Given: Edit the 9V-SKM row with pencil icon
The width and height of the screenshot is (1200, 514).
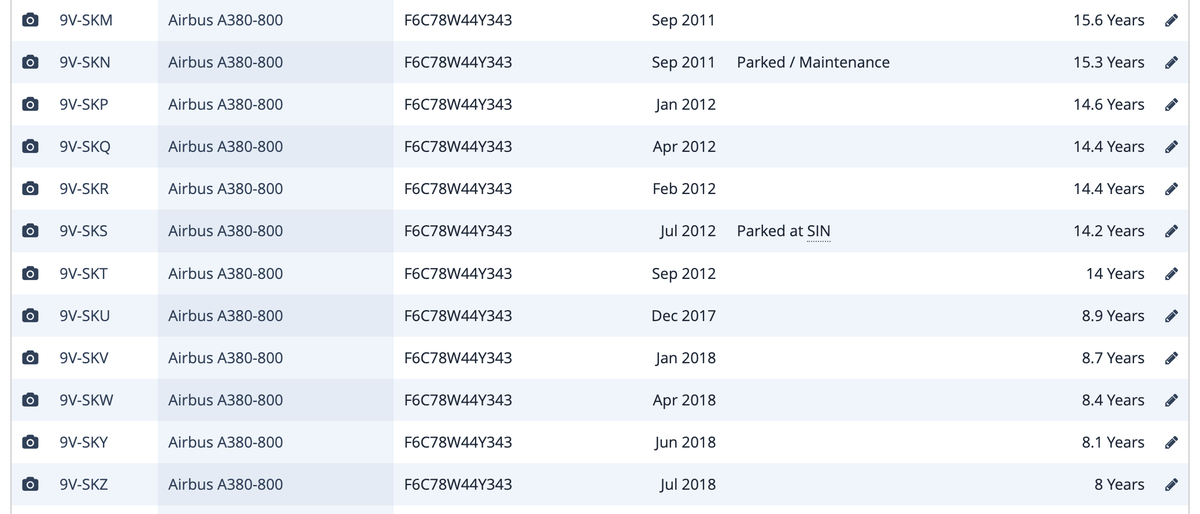Looking at the screenshot, I should point(1171,20).
